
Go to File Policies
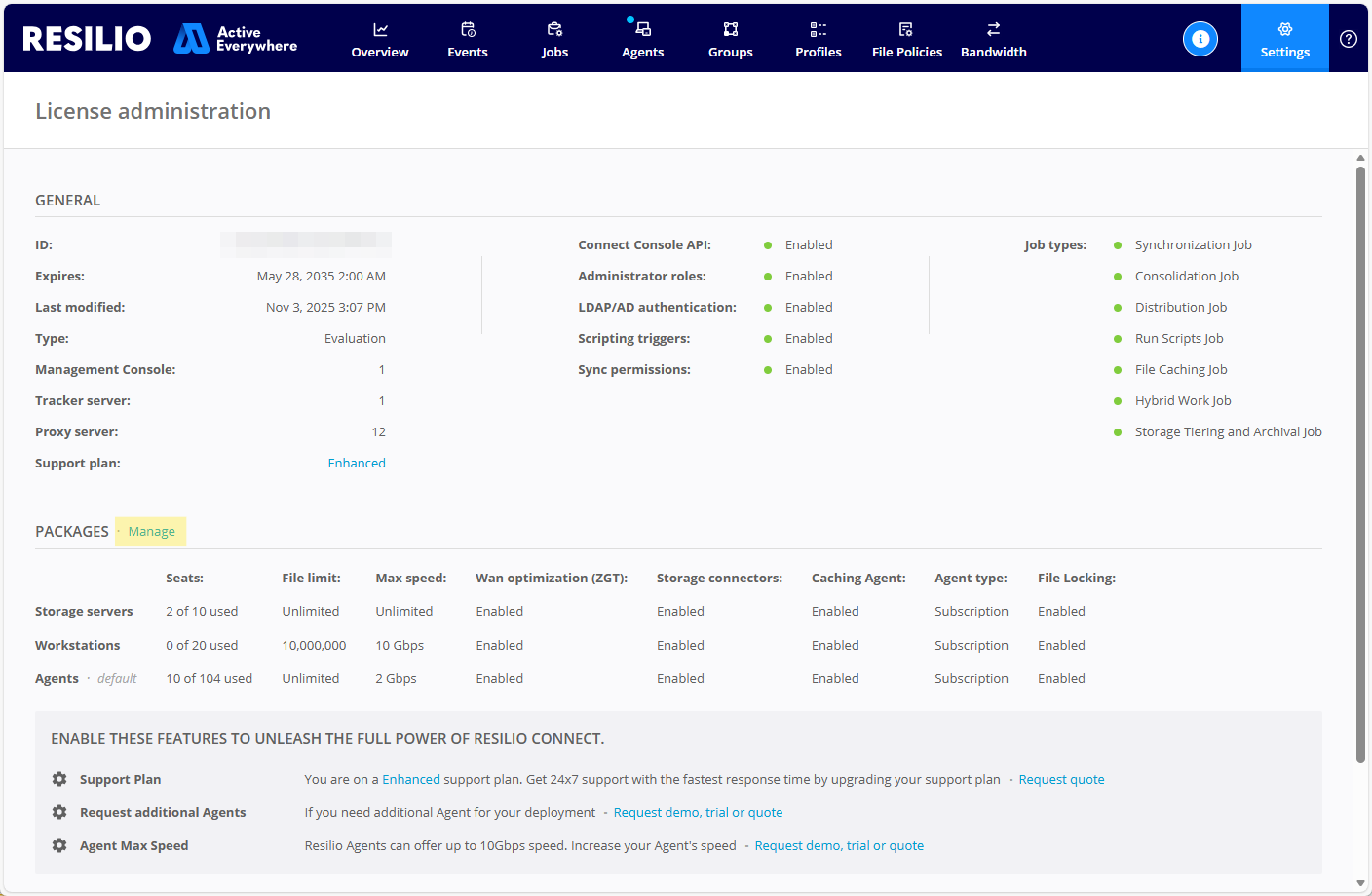[x=906, y=40]
